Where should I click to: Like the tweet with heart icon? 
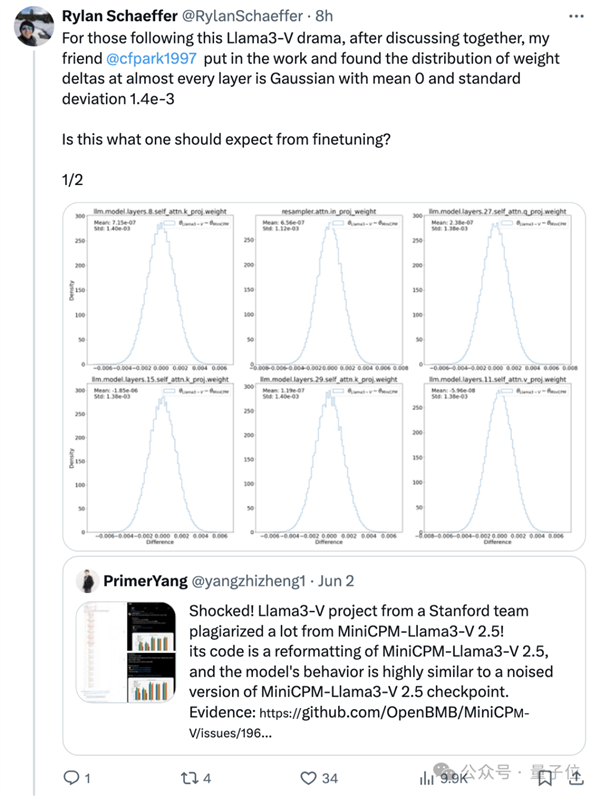coord(308,778)
